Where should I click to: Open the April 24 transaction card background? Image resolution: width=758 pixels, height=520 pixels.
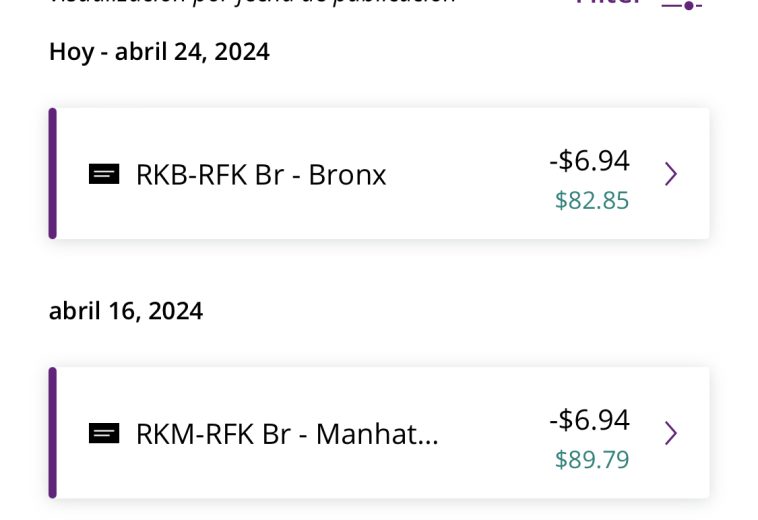[x=379, y=173]
